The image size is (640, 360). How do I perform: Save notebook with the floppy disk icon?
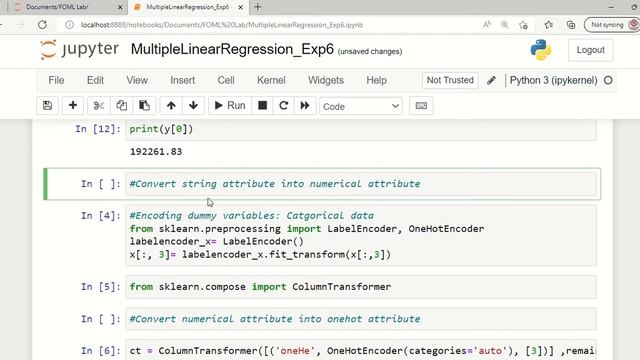coord(47,106)
